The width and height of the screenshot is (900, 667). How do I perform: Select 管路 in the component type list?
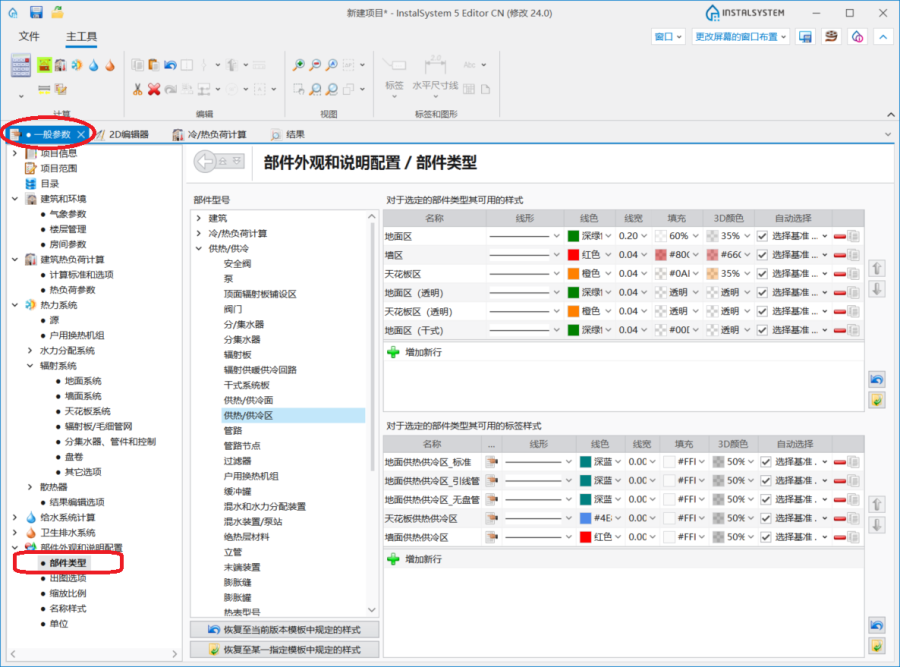(x=233, y=431)
